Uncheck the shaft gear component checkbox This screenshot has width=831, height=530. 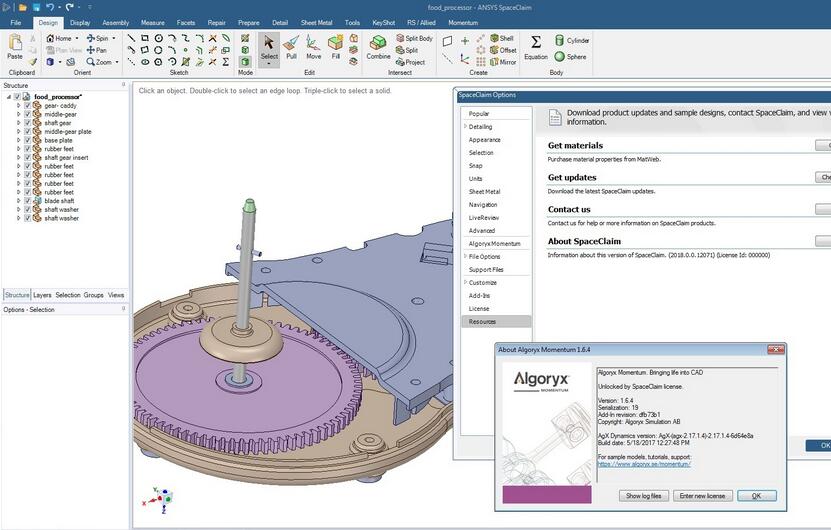(28, 122)
